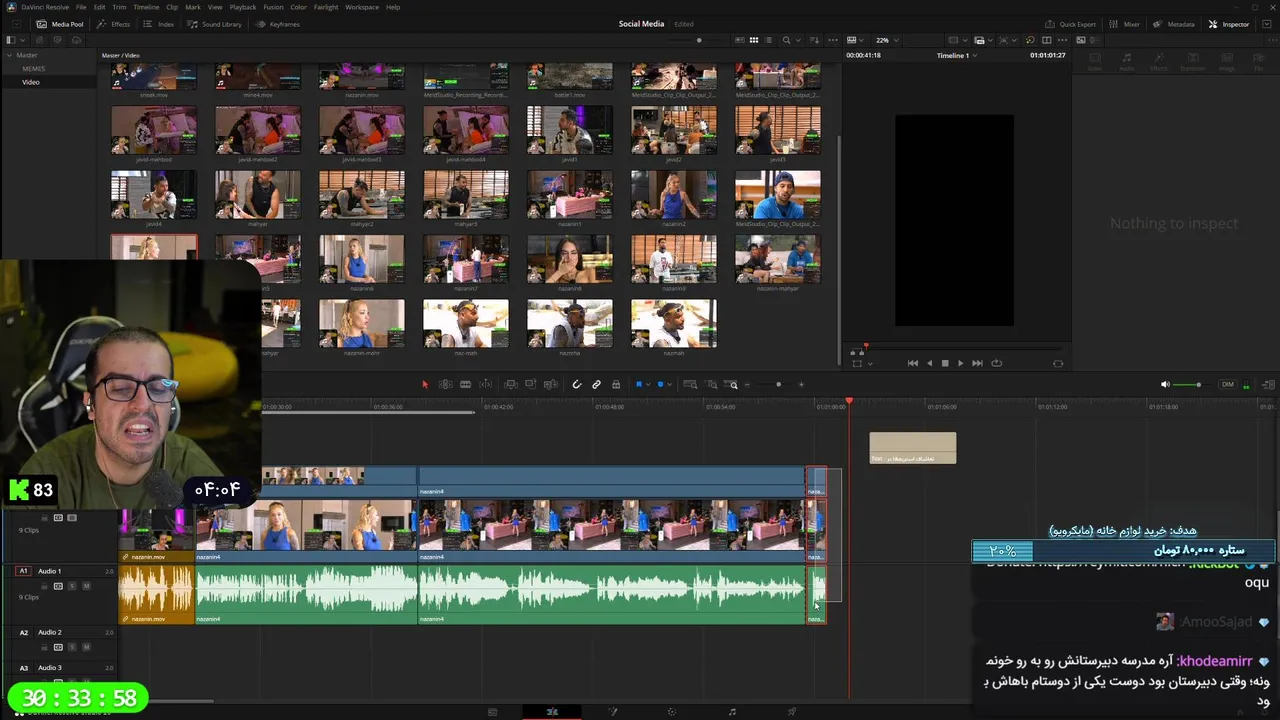Open the media pool sort order dropdown
Image resolution: width=1280 pixels, height=720 pixels.
click(814, 40)
